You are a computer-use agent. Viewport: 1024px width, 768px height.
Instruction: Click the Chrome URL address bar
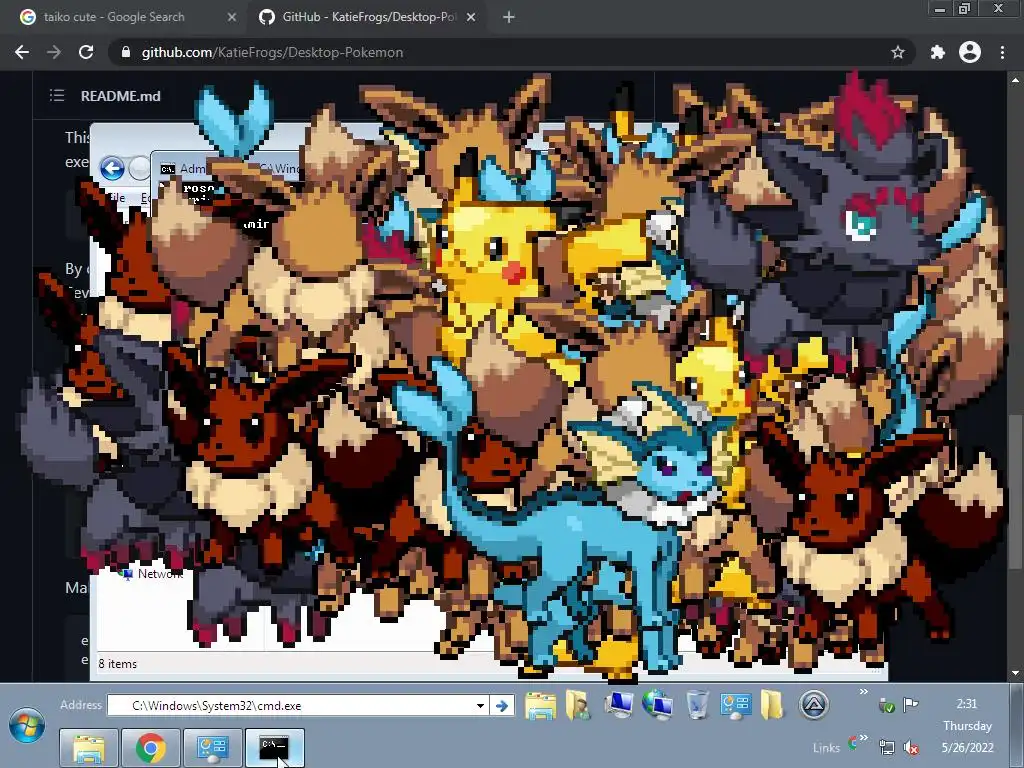tap(513, 52)
